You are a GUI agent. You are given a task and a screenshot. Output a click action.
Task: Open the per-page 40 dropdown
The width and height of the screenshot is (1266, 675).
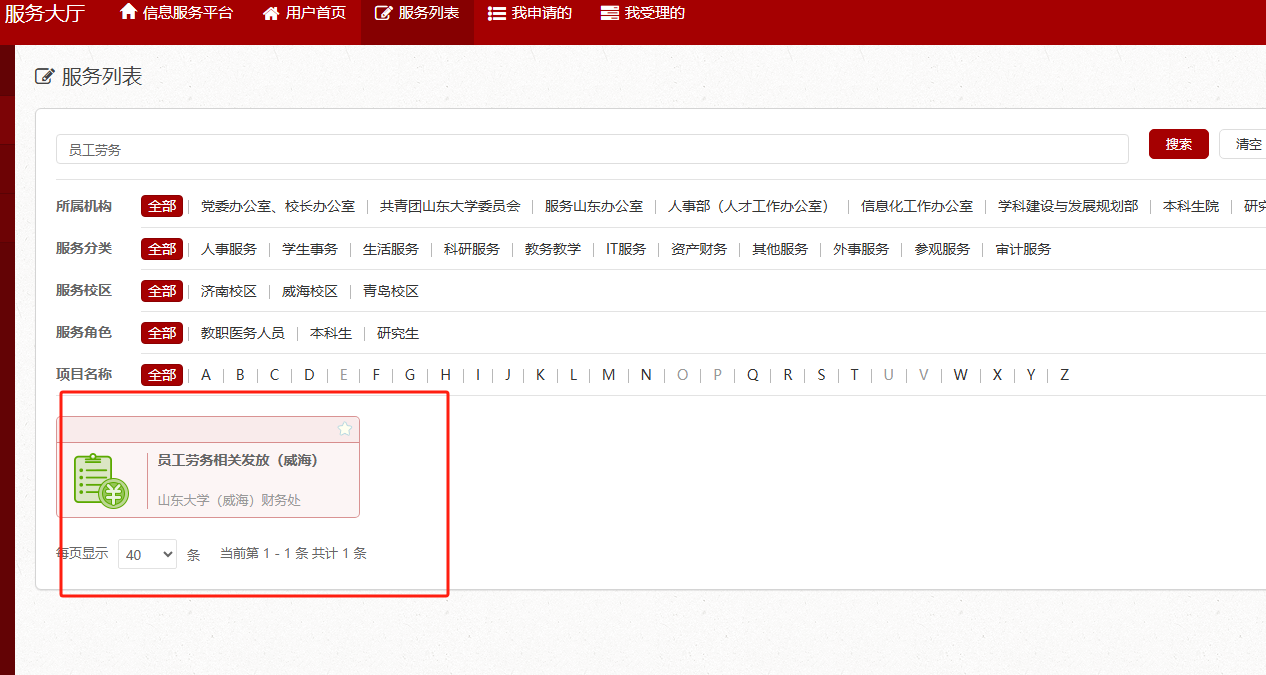(147, 554)
